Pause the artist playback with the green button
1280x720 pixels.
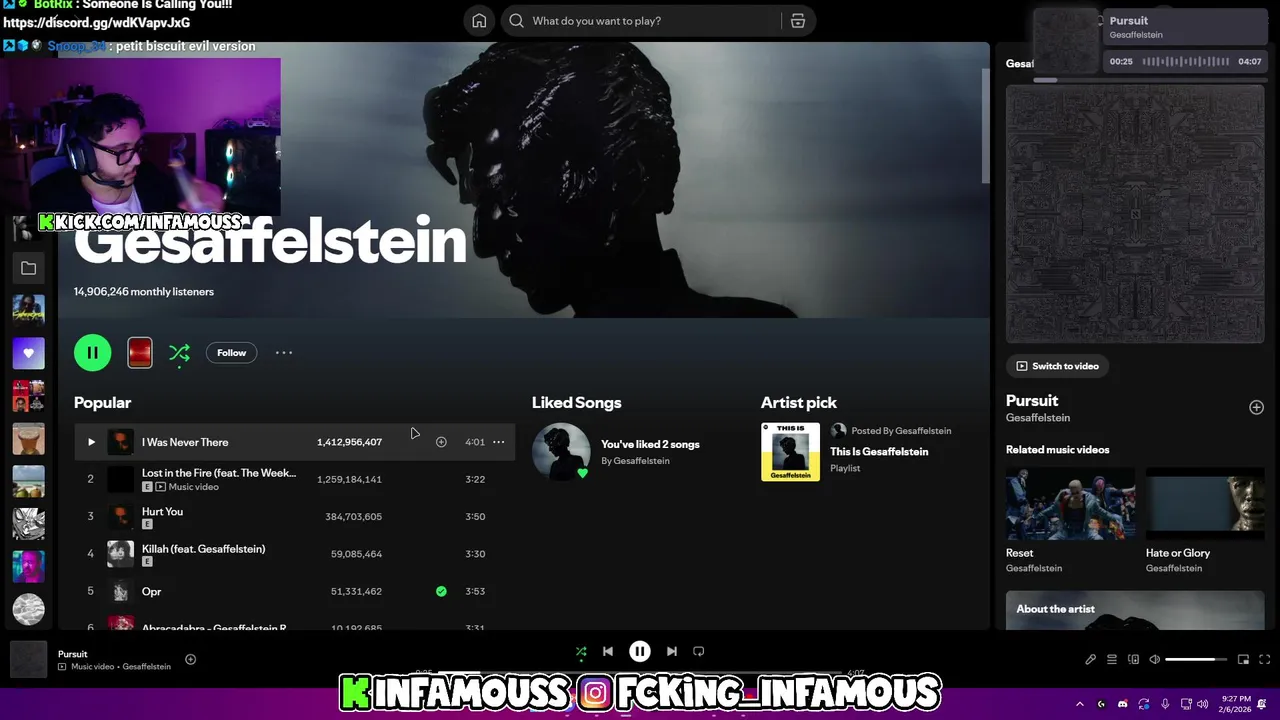click(93, 353)
